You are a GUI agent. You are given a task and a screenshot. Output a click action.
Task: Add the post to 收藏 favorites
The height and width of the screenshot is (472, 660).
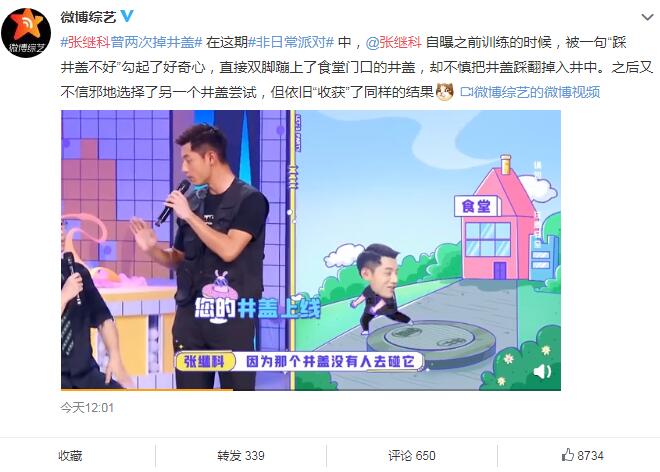[x=70, y=456]
